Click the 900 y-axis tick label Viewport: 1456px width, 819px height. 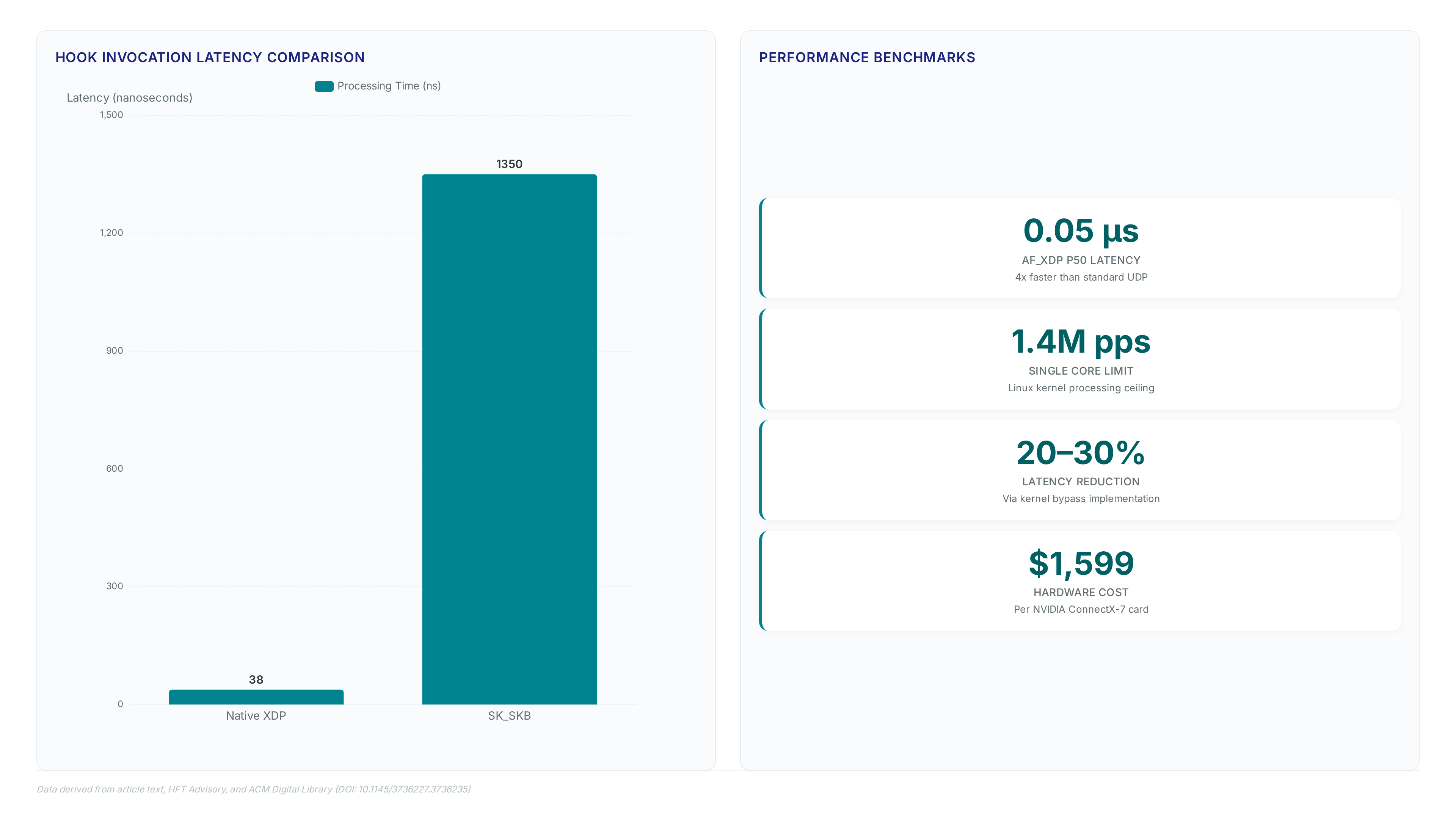(115, 350)
